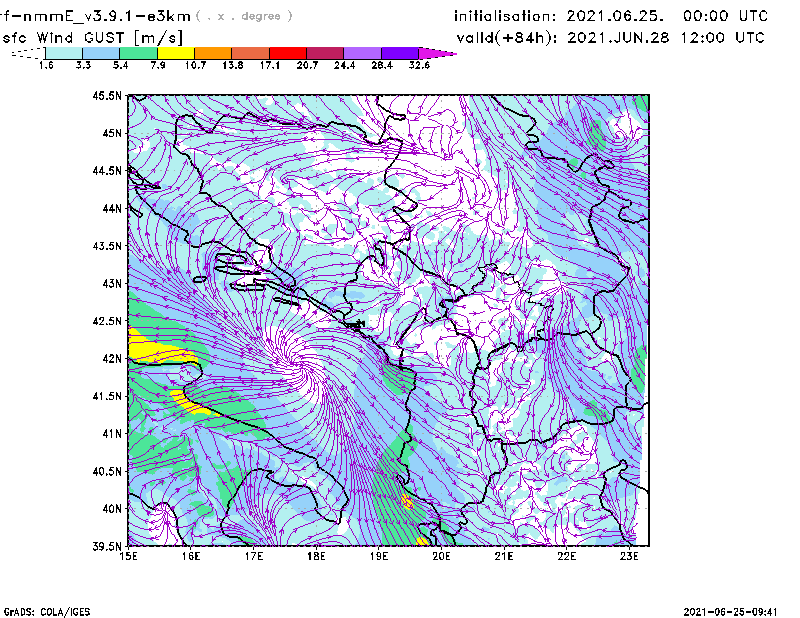
Task: Click the legend value '20.7'
Action: [x=307, y=65]
